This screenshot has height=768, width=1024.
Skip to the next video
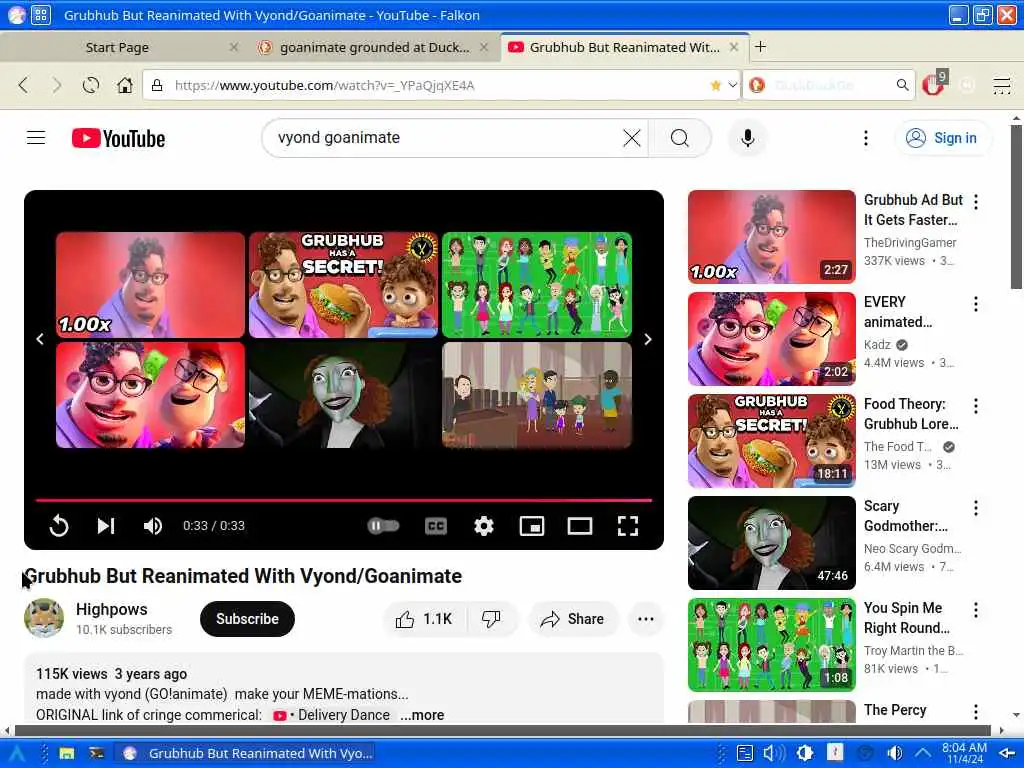pyautogui.click(x=106, y=526)
